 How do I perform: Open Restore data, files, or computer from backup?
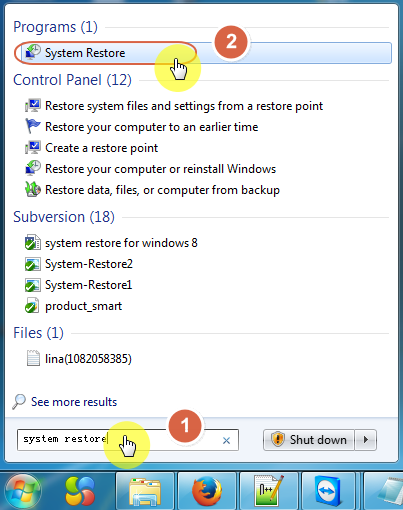point(162,190)
